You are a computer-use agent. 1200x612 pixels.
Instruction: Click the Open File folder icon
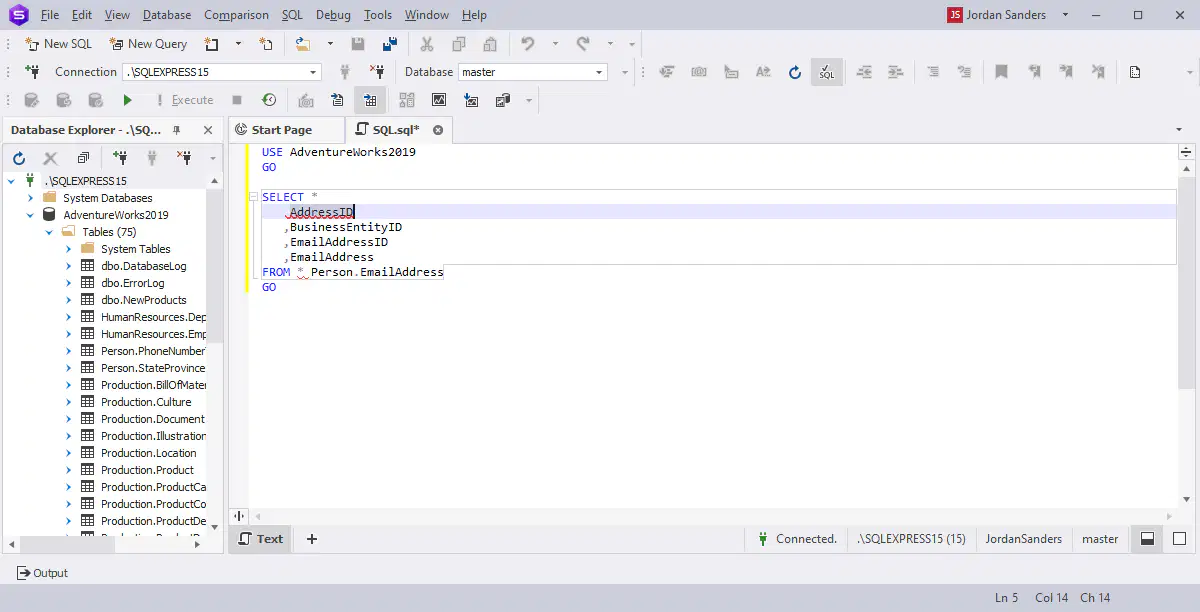[302, 44]
